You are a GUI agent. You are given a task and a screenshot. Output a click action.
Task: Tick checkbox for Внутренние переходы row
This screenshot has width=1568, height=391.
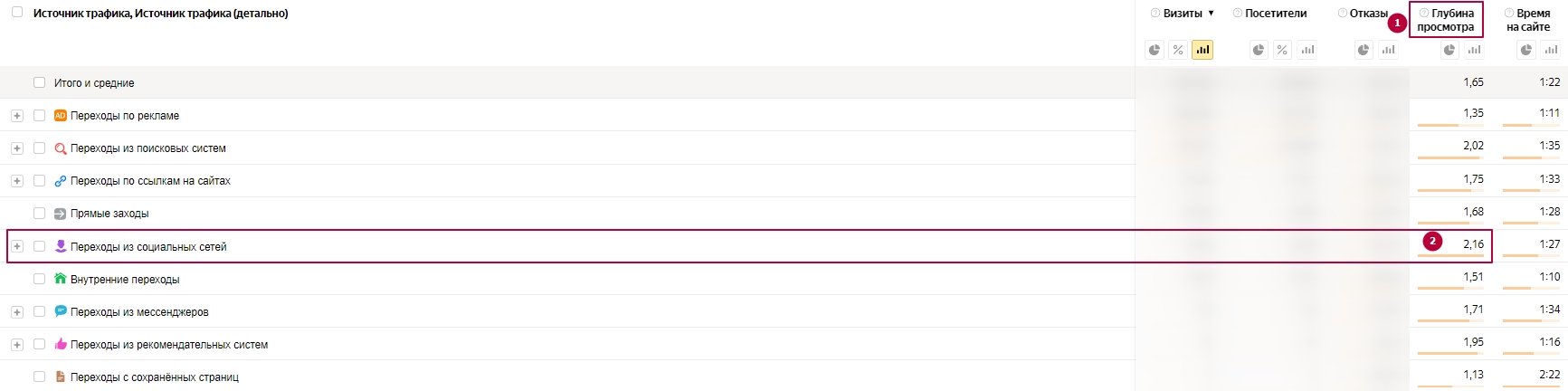39,279
